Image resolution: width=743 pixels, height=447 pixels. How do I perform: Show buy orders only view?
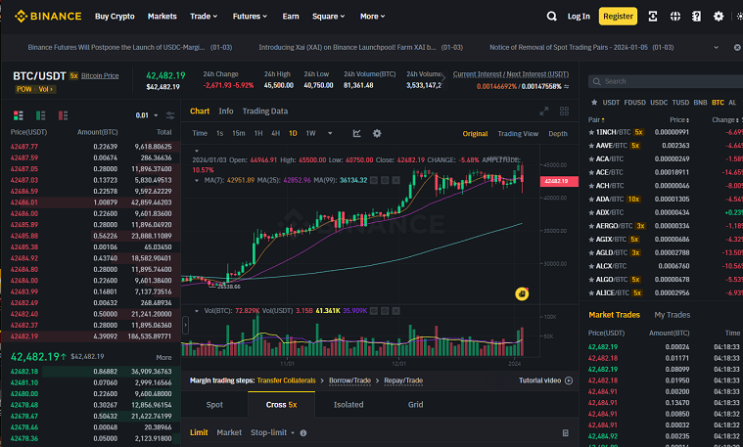click(x=41, y=115)
